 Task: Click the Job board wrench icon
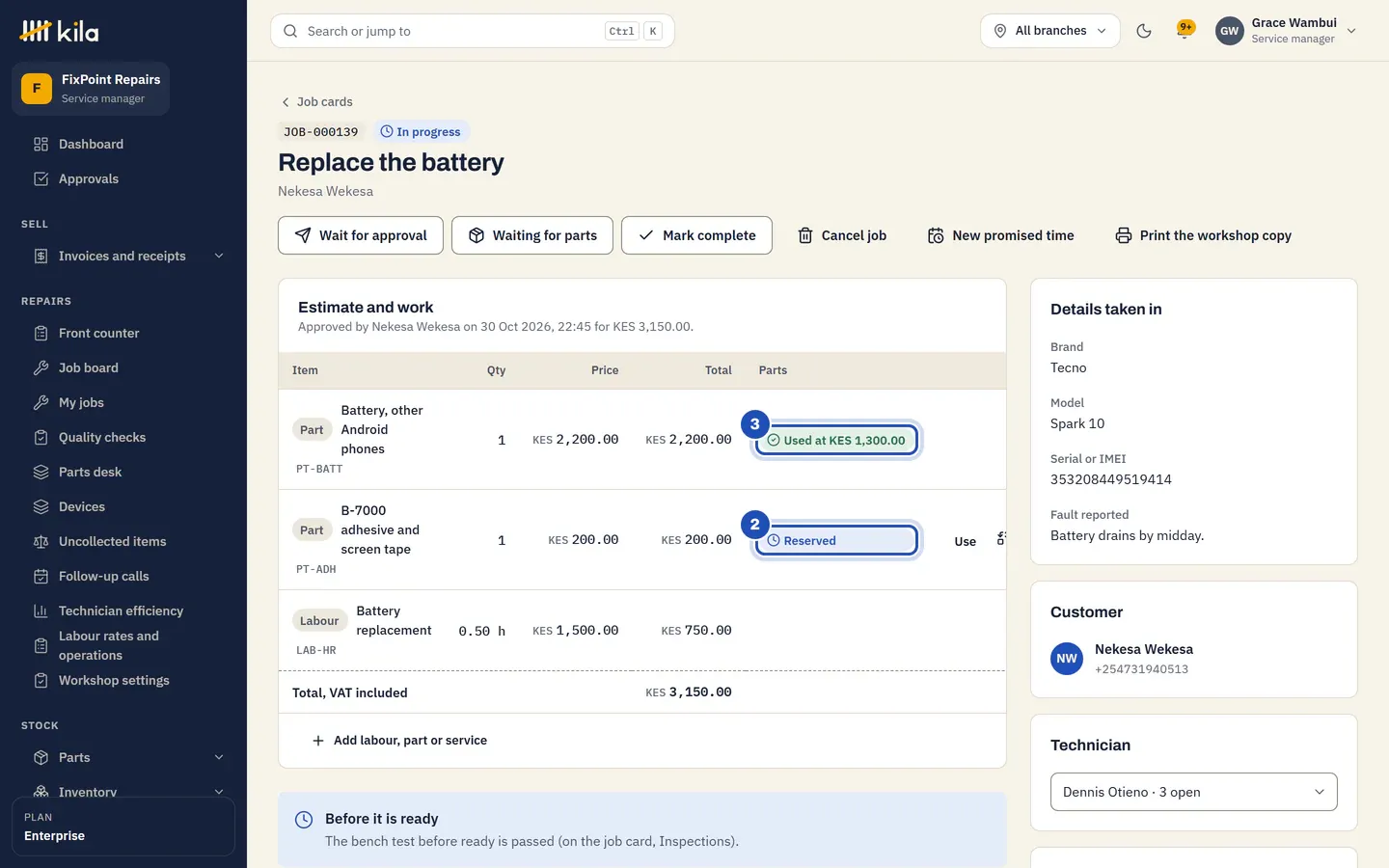coord(41,368)
